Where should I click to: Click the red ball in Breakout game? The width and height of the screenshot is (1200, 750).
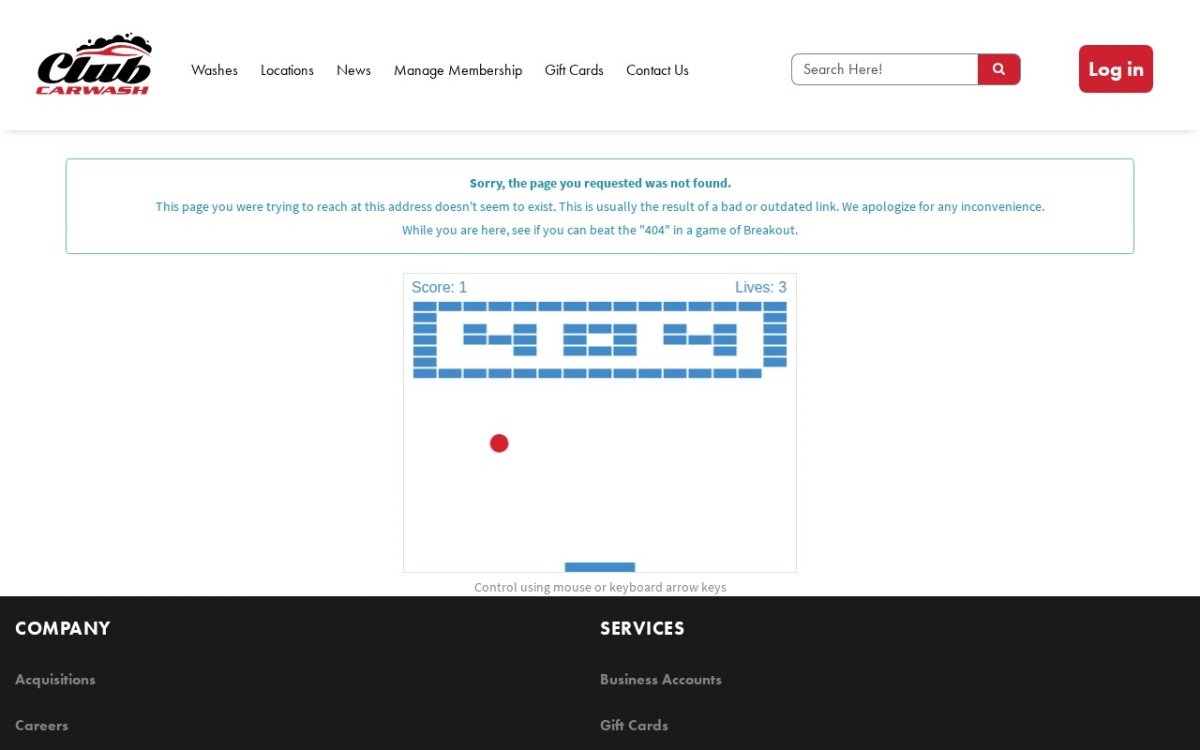(x=499, y=443)
